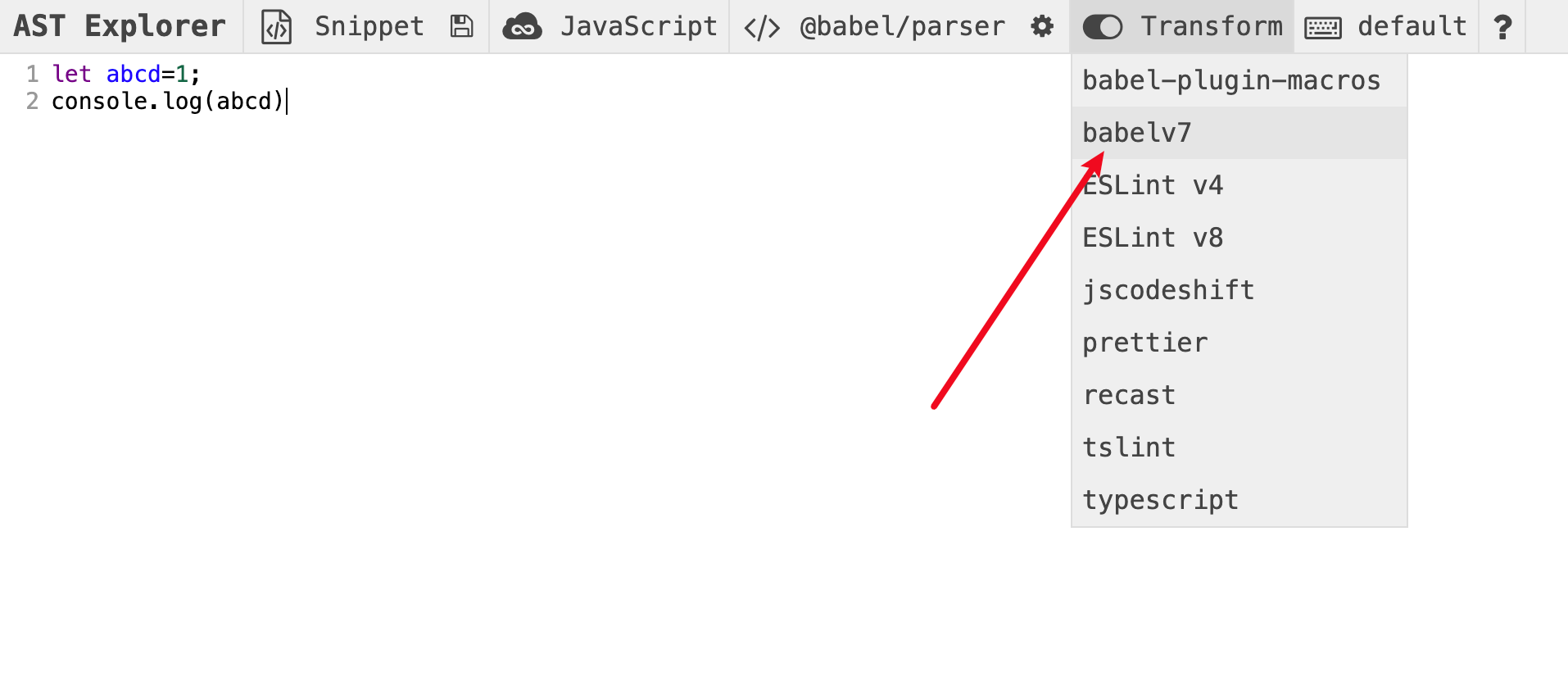Toggle the Transform switch
The width and height of the screenshot is (1568, 677).
click(x=1103, y=27)
